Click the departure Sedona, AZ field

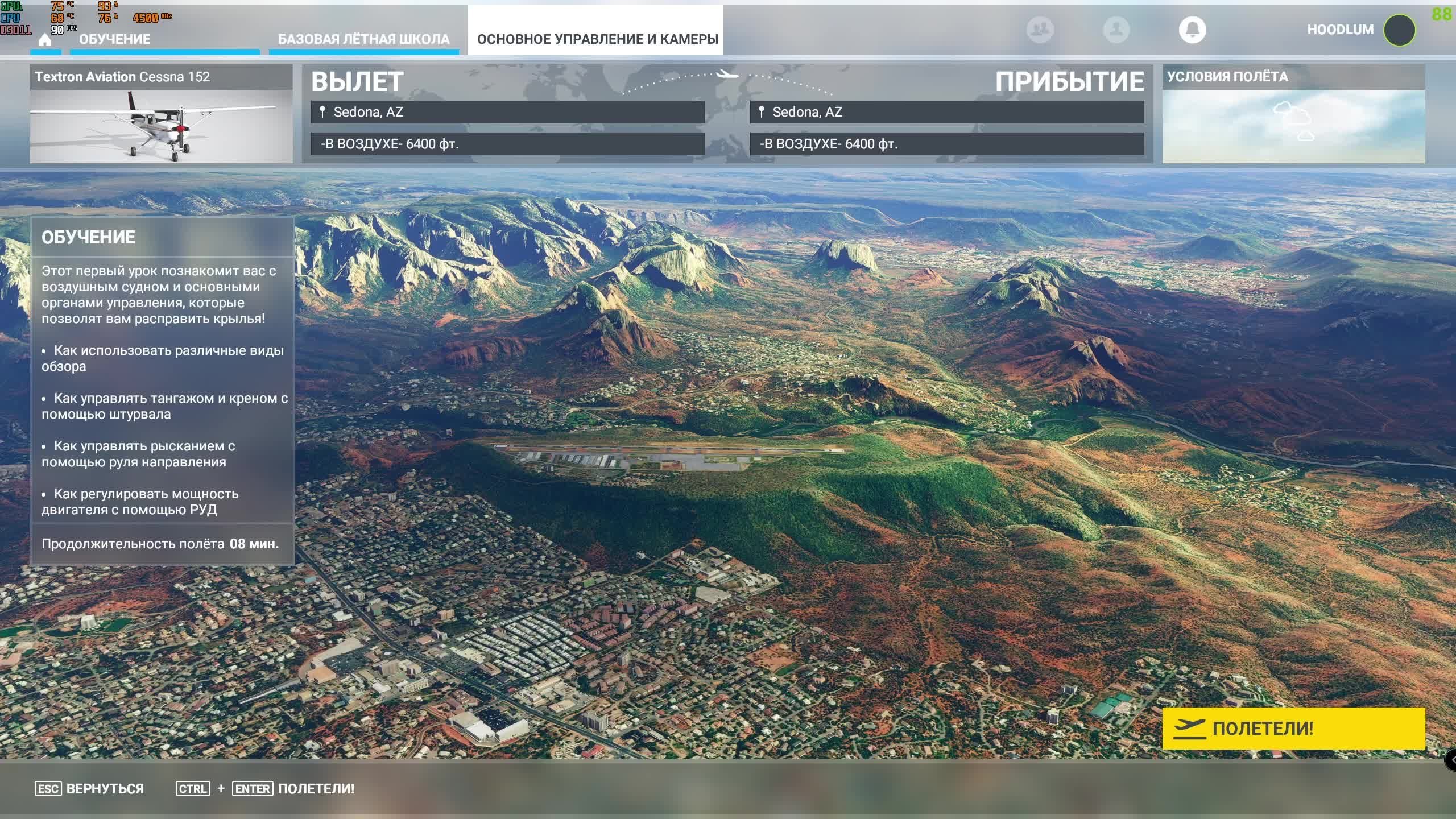coord(507,112)
